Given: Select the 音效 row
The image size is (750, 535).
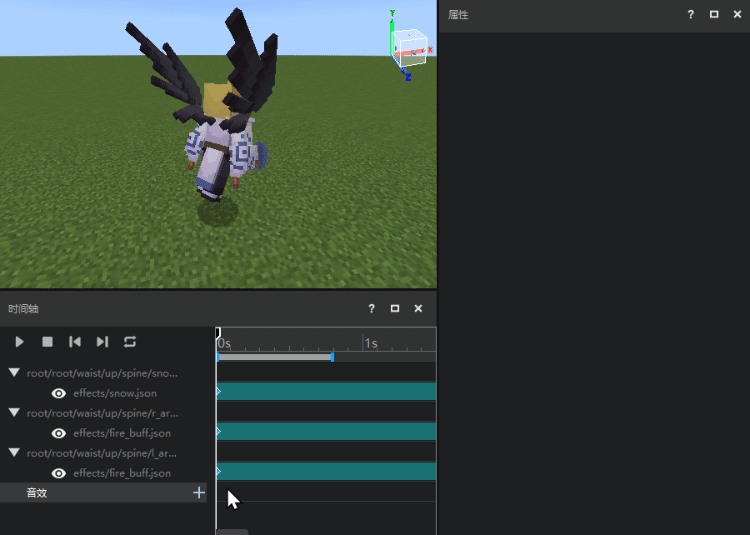Looking at the screenshot, I should click(37, 492).
